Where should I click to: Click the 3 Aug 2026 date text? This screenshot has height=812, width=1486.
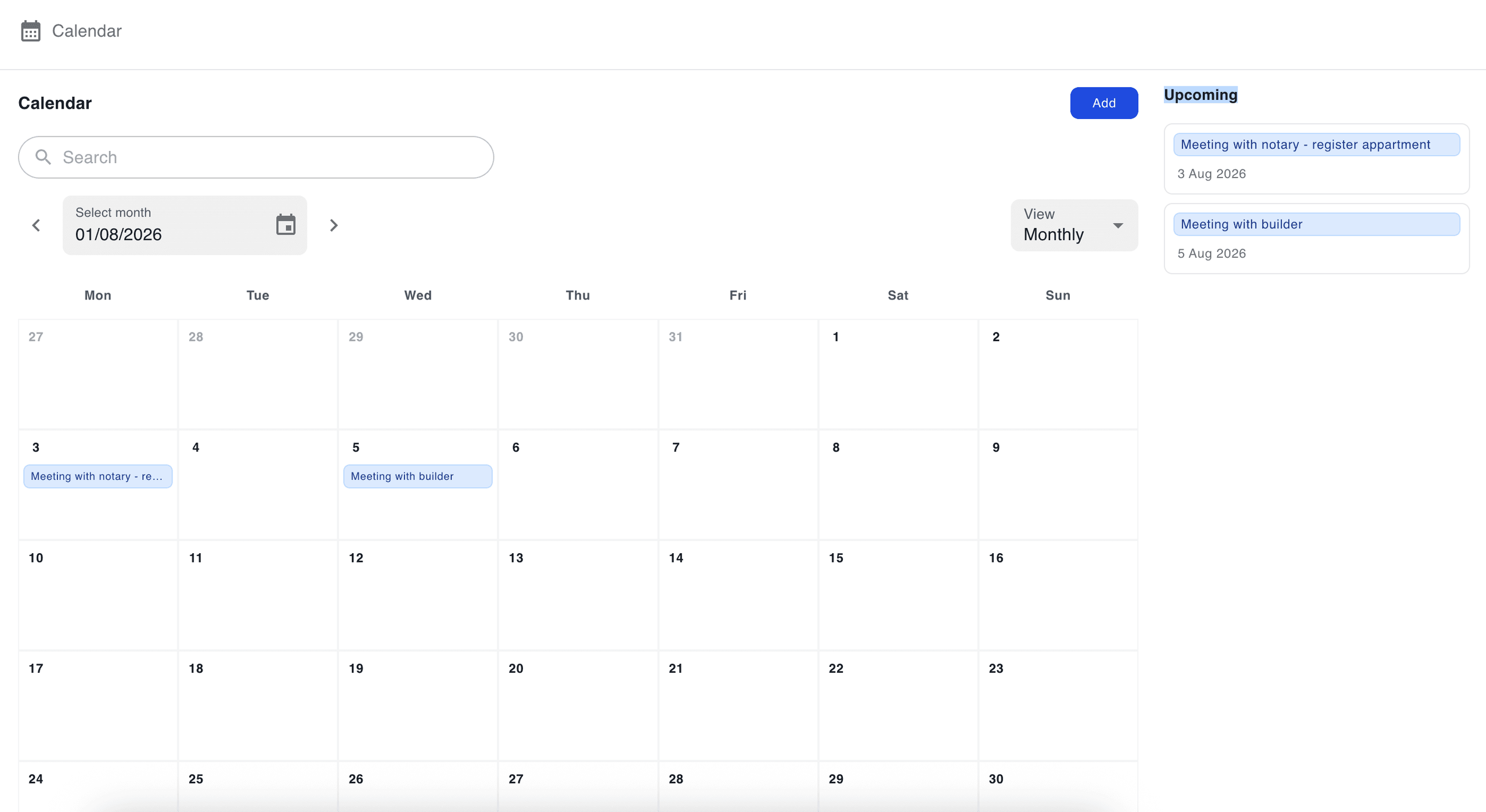coord(1211,174)
